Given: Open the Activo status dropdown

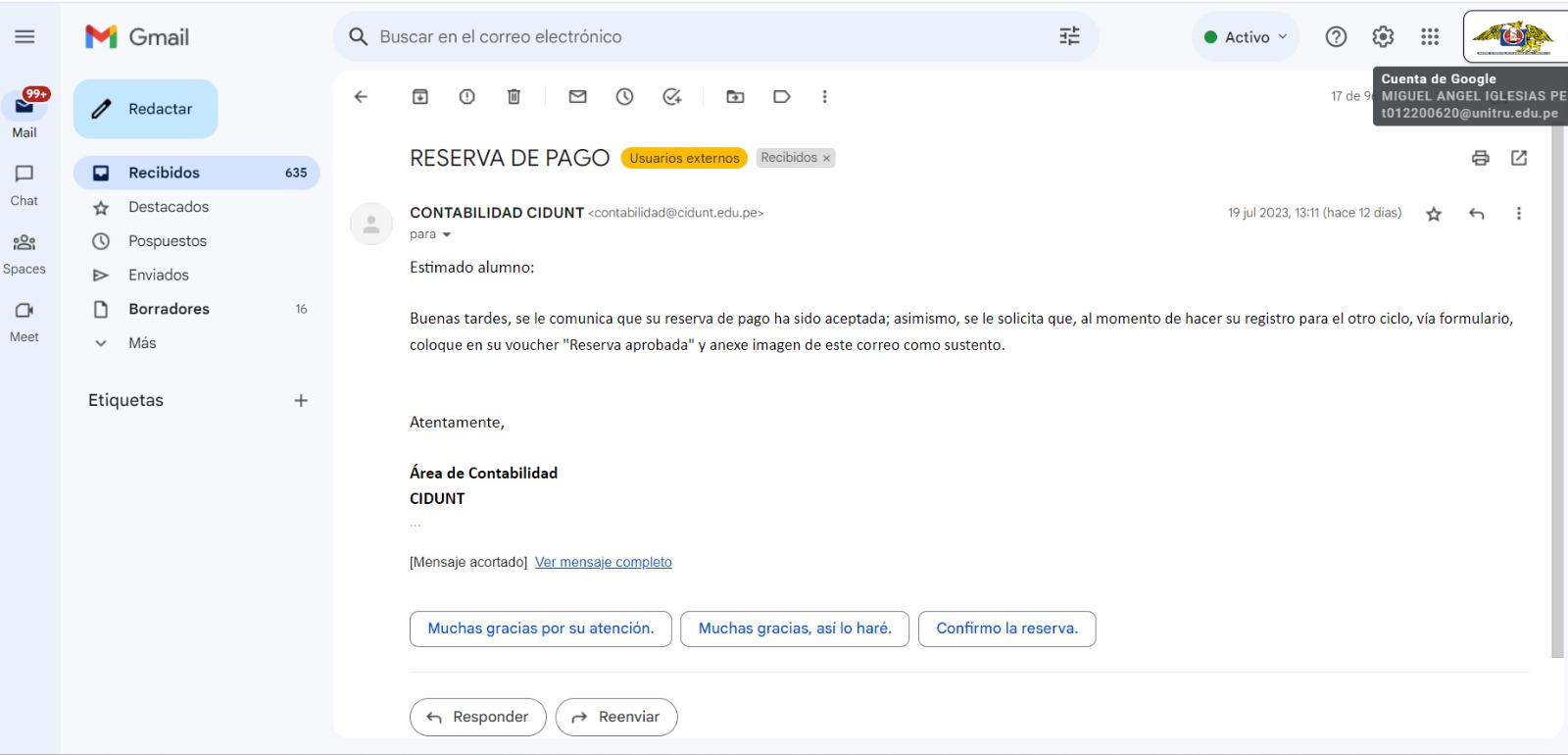Looking at the screenshot, I should (1246, 37).
